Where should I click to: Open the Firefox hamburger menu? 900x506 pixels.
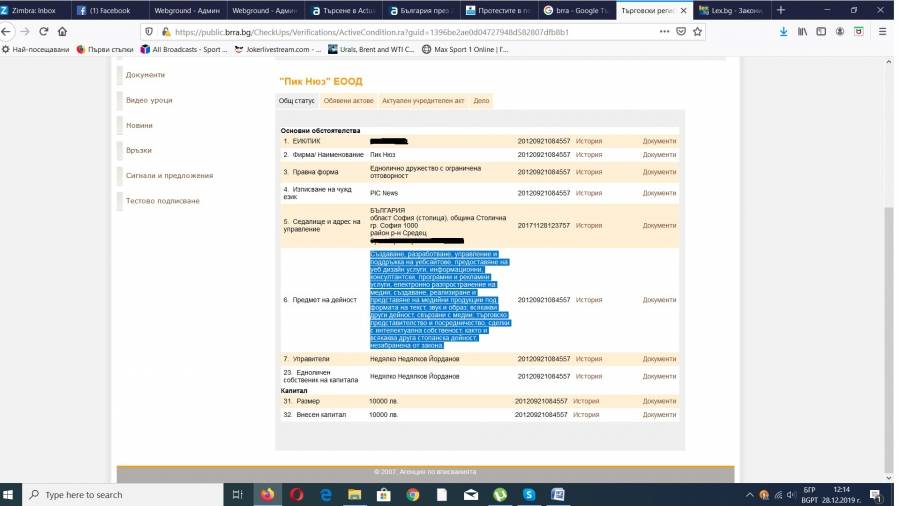tap(882, 31)
